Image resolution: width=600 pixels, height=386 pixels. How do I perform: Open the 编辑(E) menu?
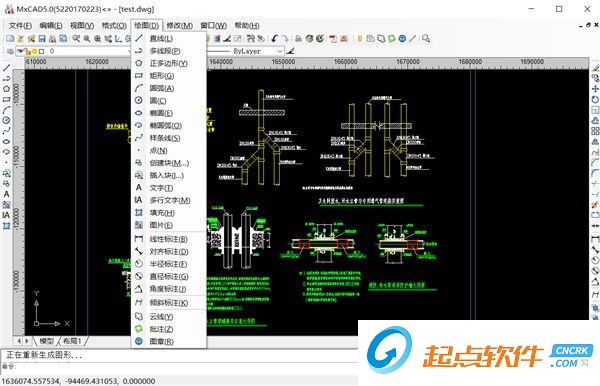pyautogui.click(x=51, y=26)
